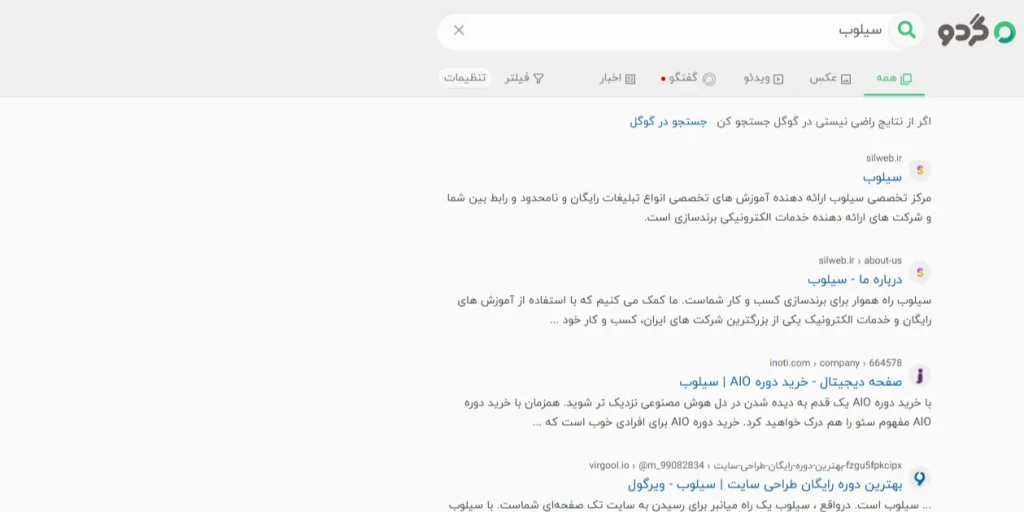Click snippet starting سیلوب راه هموار

(x=693, y=310)
